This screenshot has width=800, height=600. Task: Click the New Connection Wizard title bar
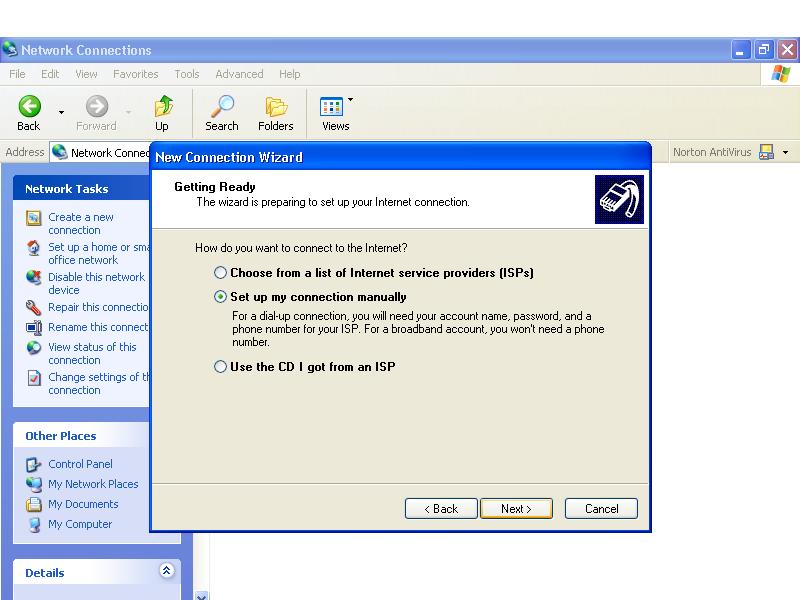pyautogui.click(x=401, y=157)
